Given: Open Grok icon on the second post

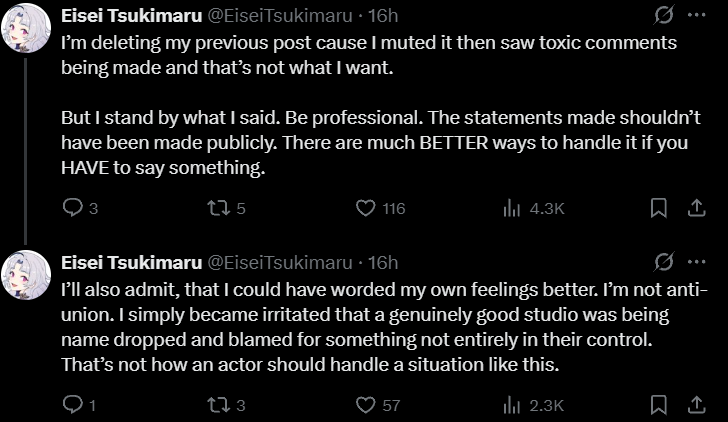Looking at the screenshot, I should pyautogui.click(x=663, y=262).
